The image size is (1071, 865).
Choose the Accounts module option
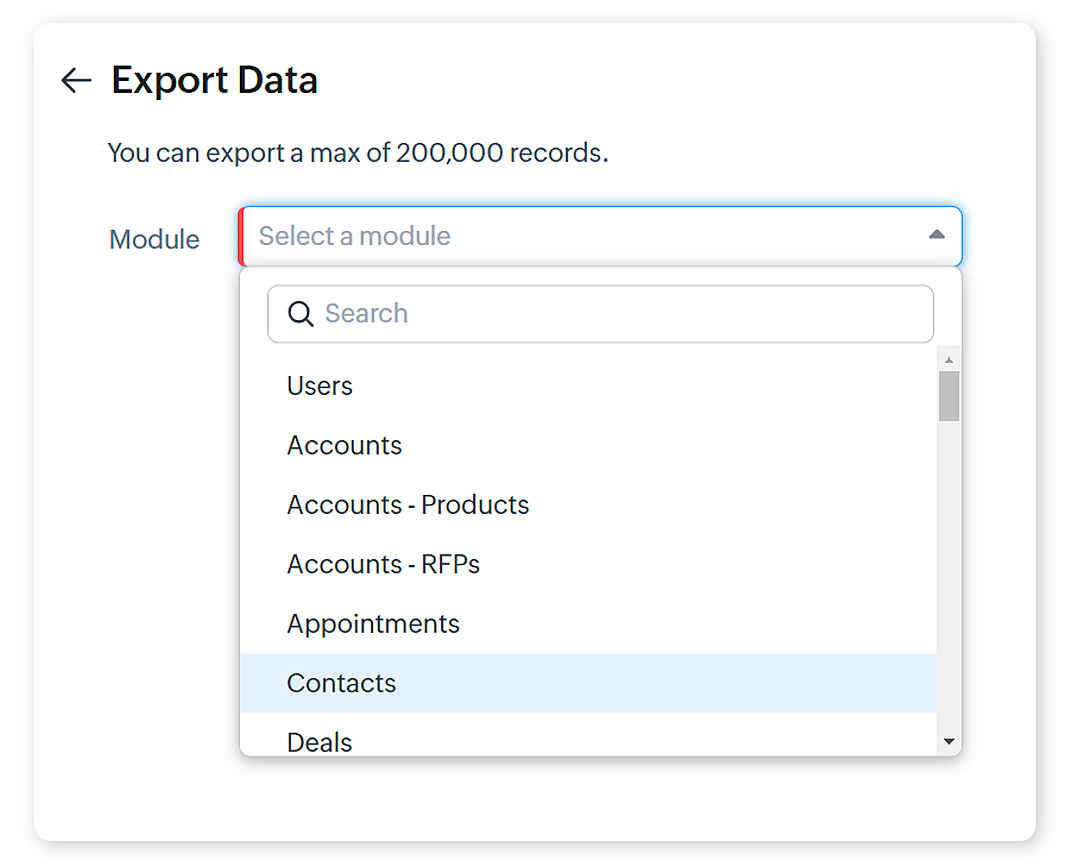344,445
